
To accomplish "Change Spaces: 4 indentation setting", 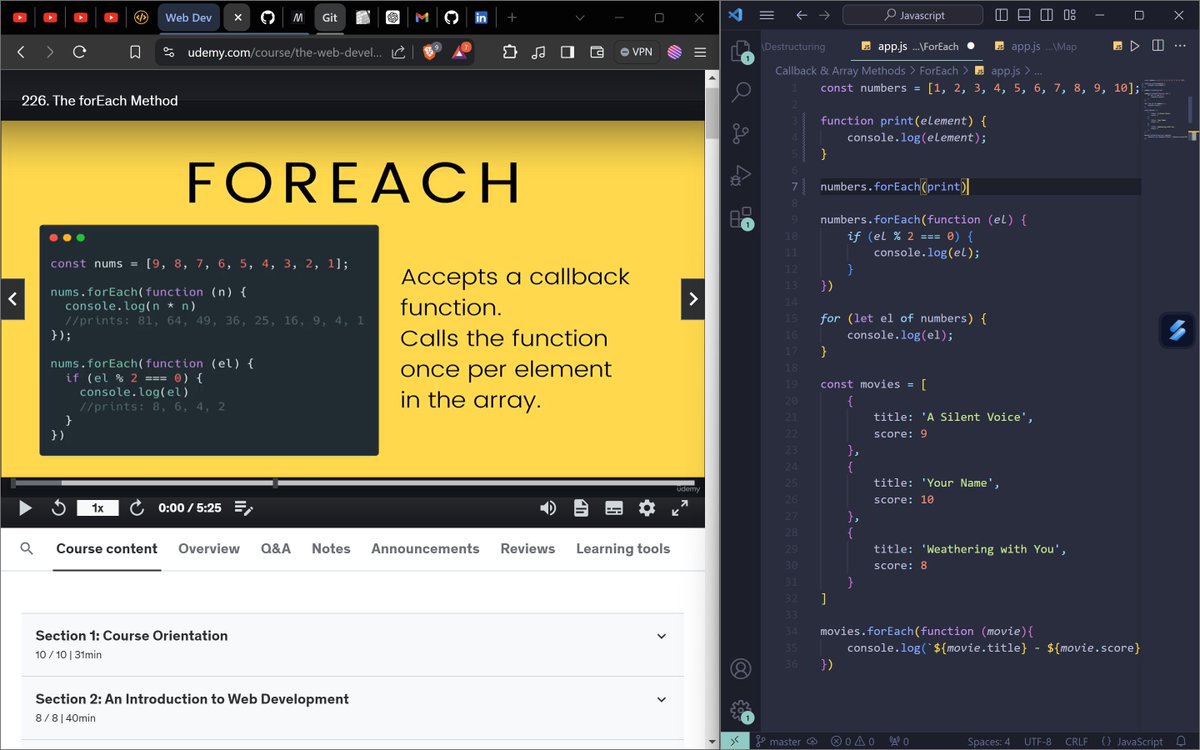I will [989, 742].
